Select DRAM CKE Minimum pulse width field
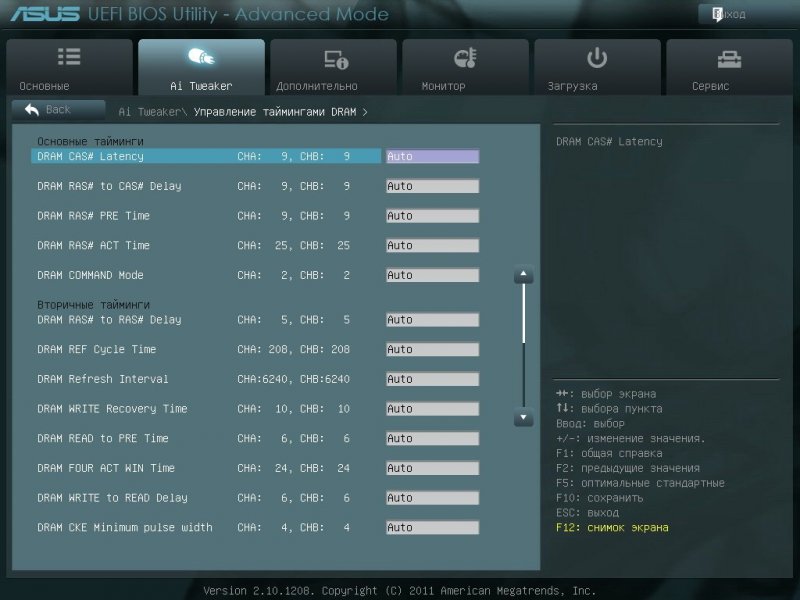 click(432, 527)
